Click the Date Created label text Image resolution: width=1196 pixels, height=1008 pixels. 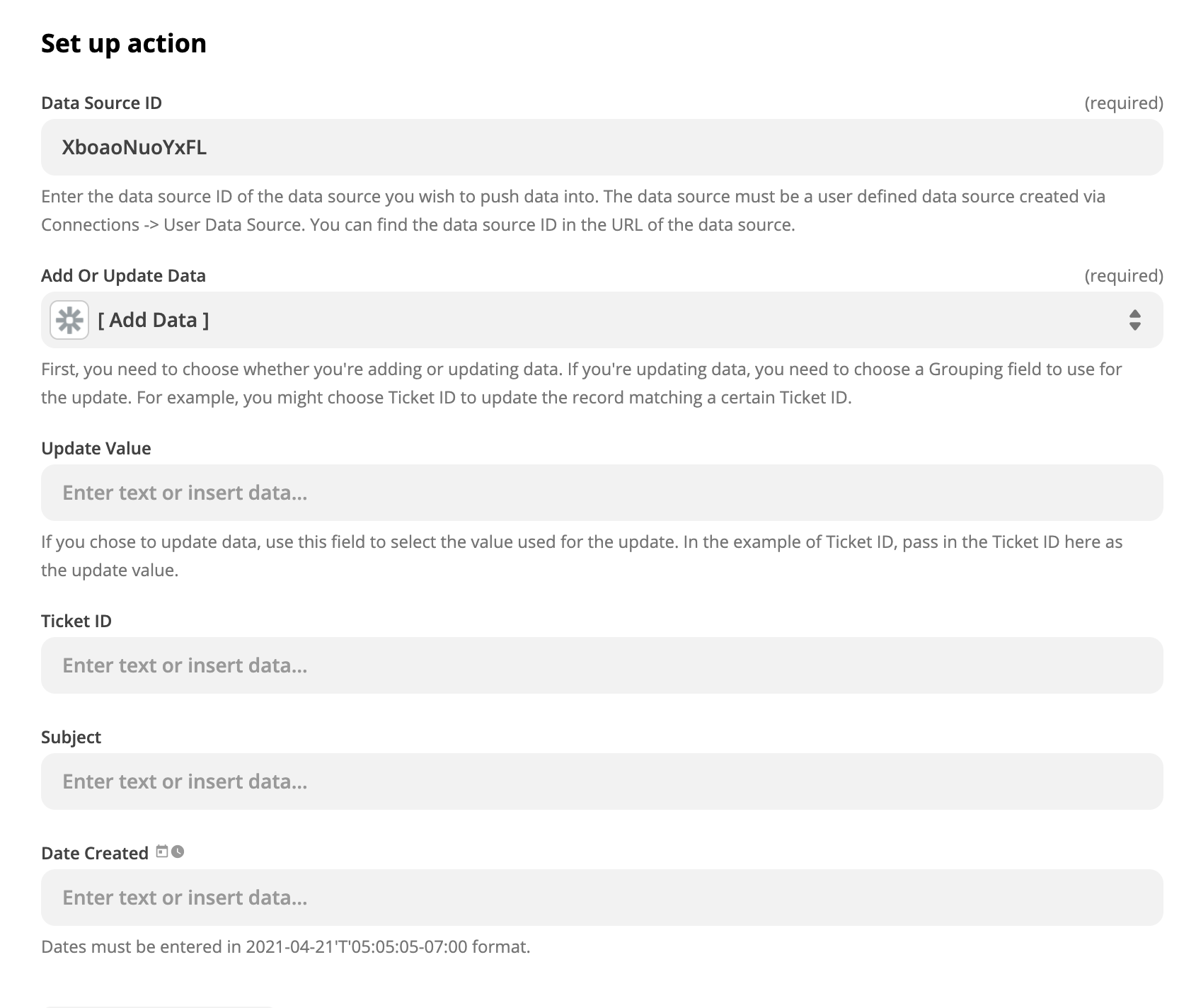[95, 853]
